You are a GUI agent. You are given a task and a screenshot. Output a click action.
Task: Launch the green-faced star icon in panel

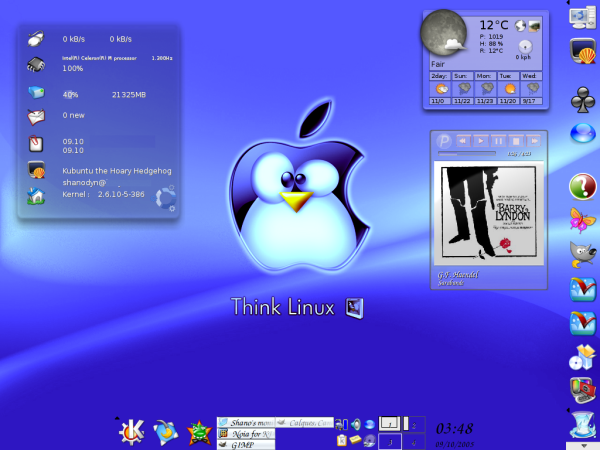tap(199, 433)
